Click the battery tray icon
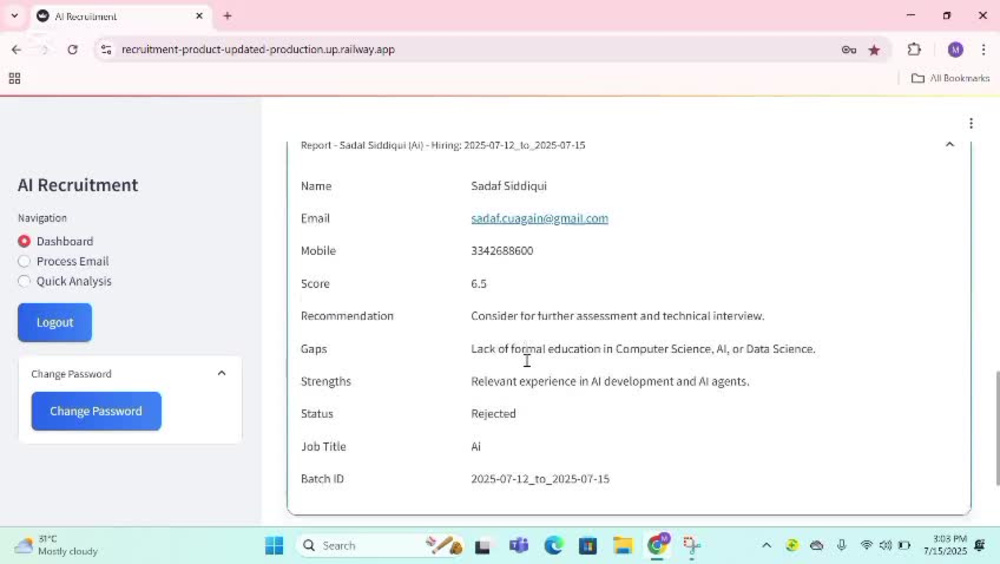This screenshot has width=1000, height=564. point(904,545)
